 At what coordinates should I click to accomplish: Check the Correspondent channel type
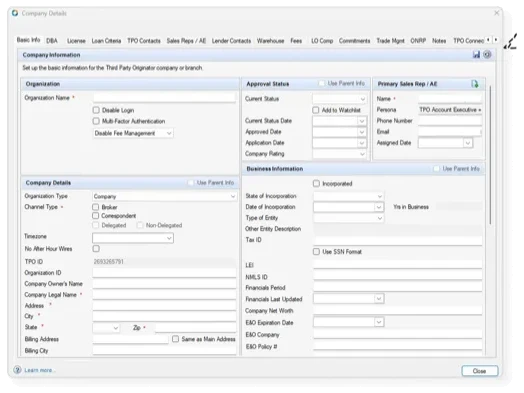coord(96,216)
